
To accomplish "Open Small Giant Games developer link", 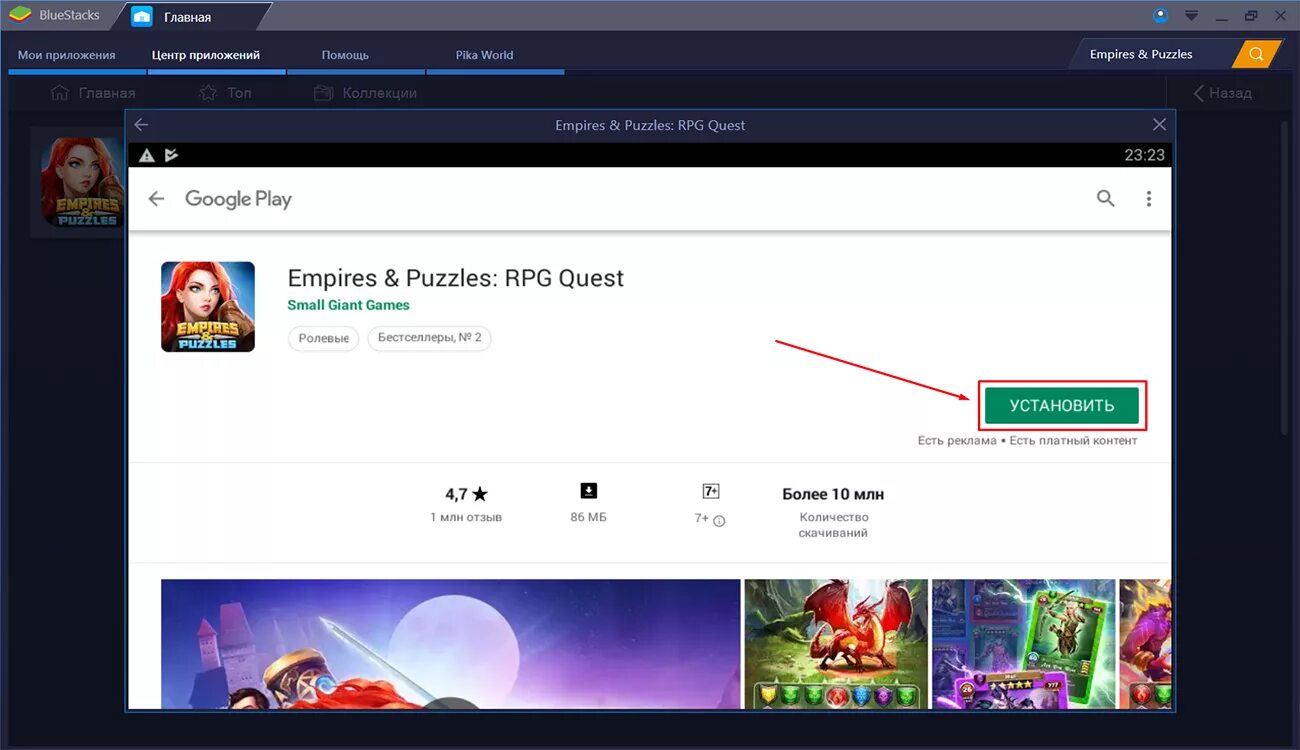I will pyautogui.click(x=348, y=305).
